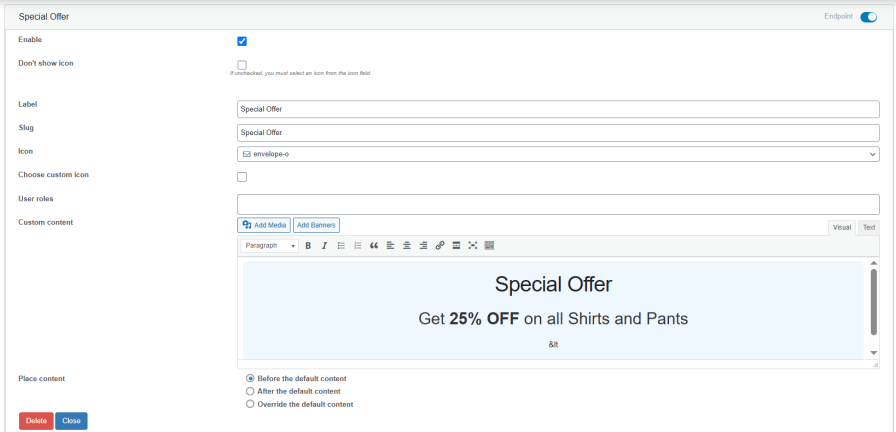Switch to the Visual editor tab
Image resolution: width=896 pixels, height=432 pixels.
(842, 227)
